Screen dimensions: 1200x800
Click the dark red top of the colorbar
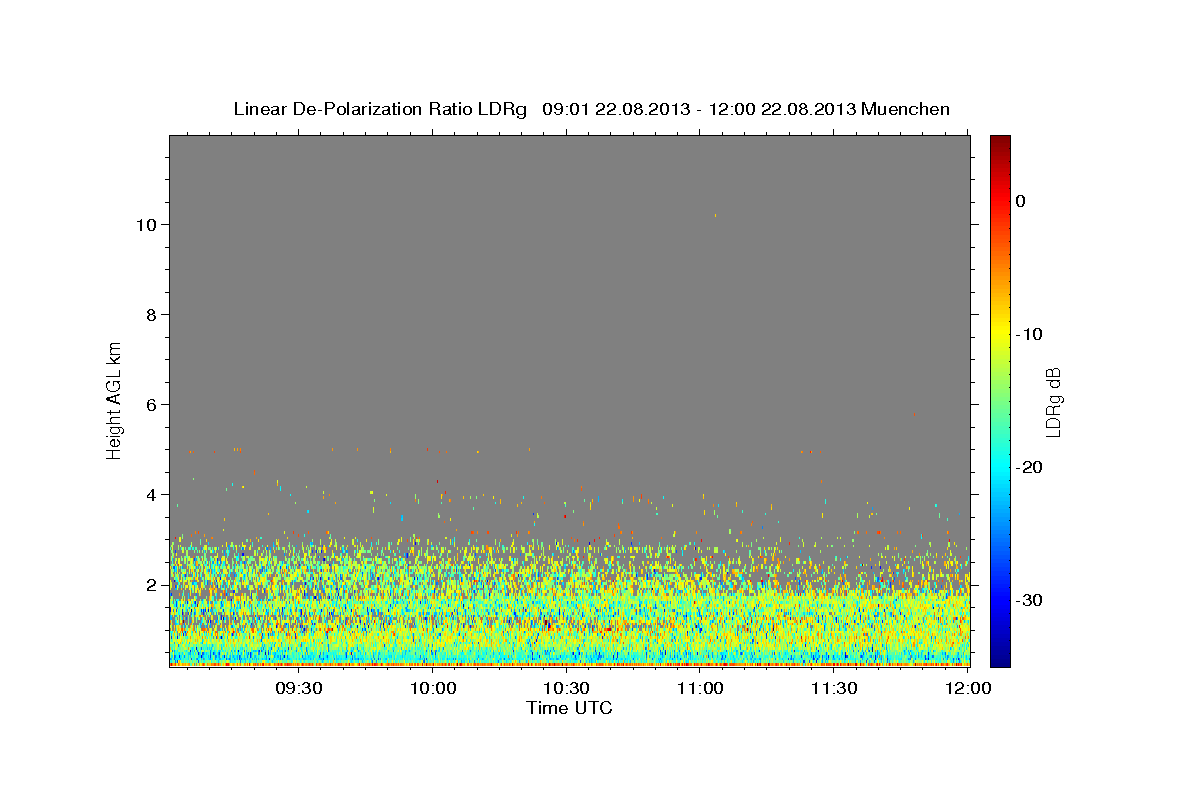[1000, 142]
